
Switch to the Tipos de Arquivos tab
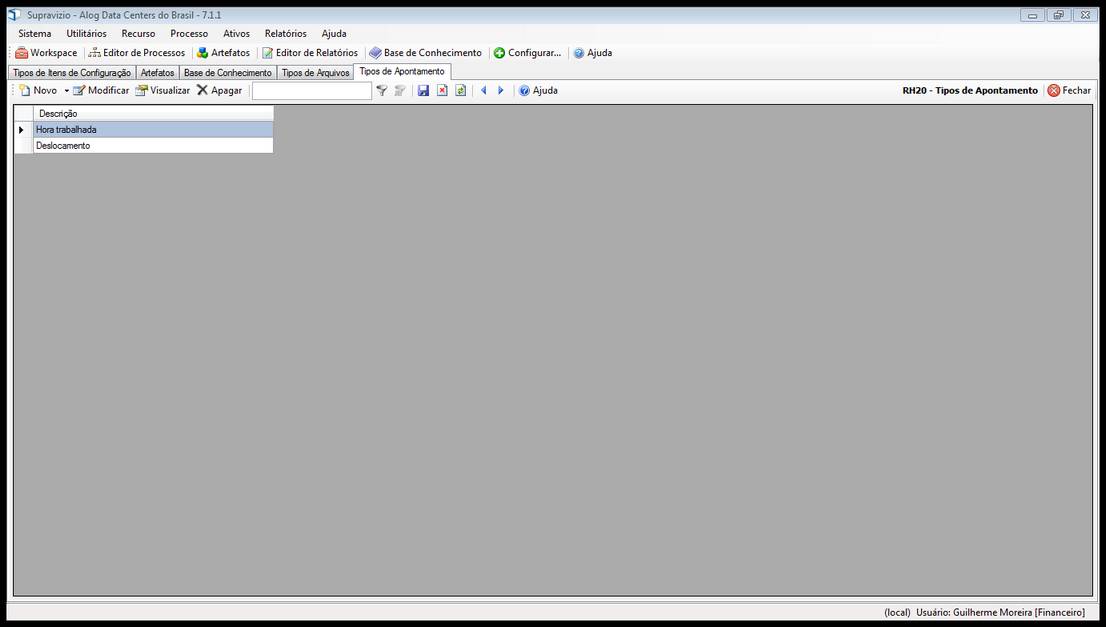[x=315, y=73]
